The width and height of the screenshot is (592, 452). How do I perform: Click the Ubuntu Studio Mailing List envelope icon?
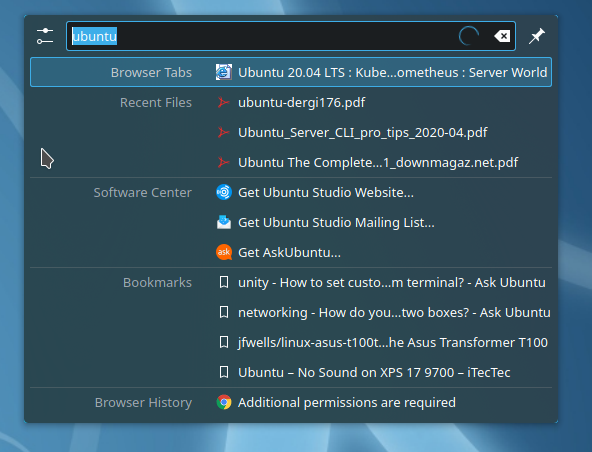point(224,222)
